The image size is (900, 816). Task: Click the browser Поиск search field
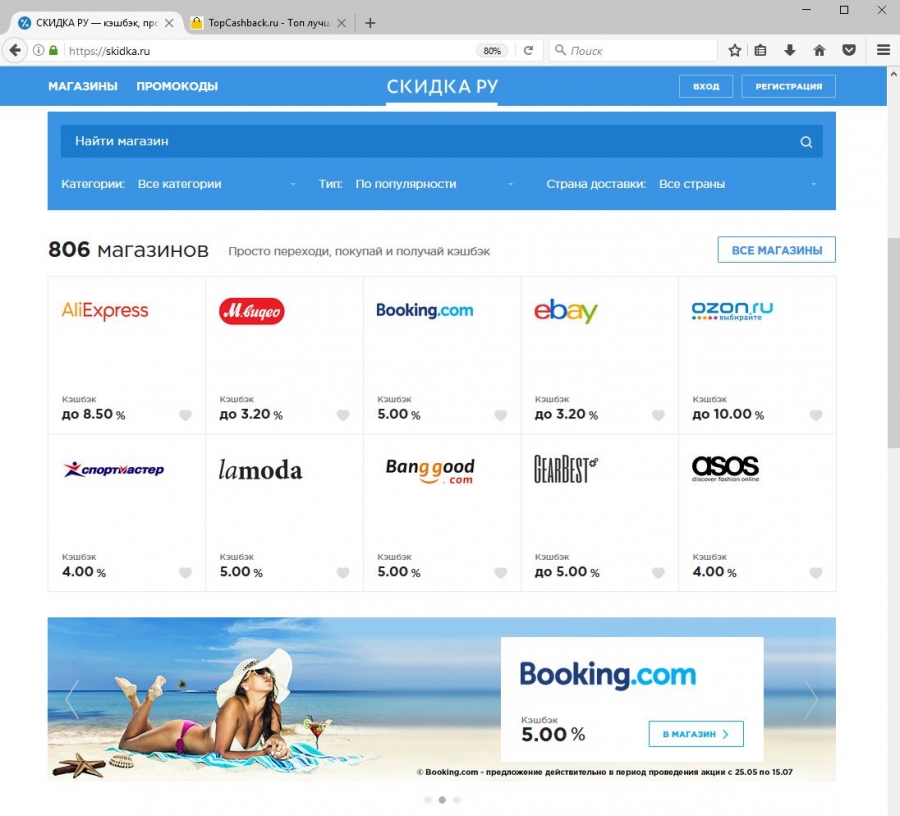(x=633, y=50)
